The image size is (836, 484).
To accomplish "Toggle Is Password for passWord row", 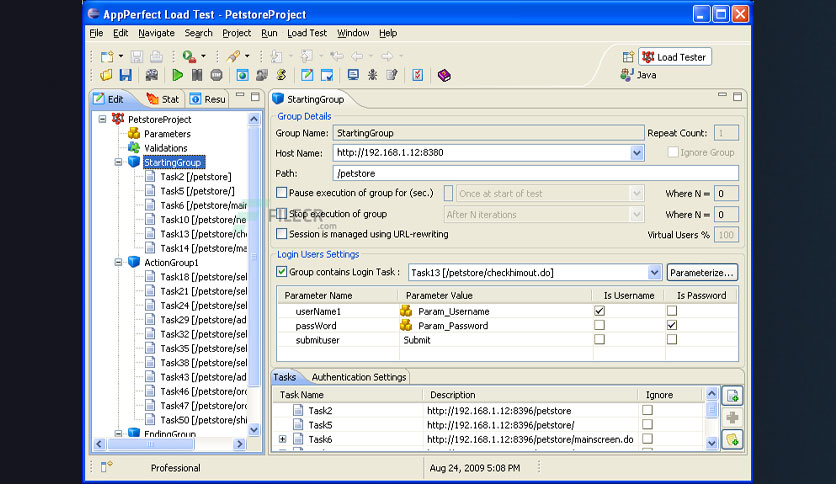I will coord(672,325).
